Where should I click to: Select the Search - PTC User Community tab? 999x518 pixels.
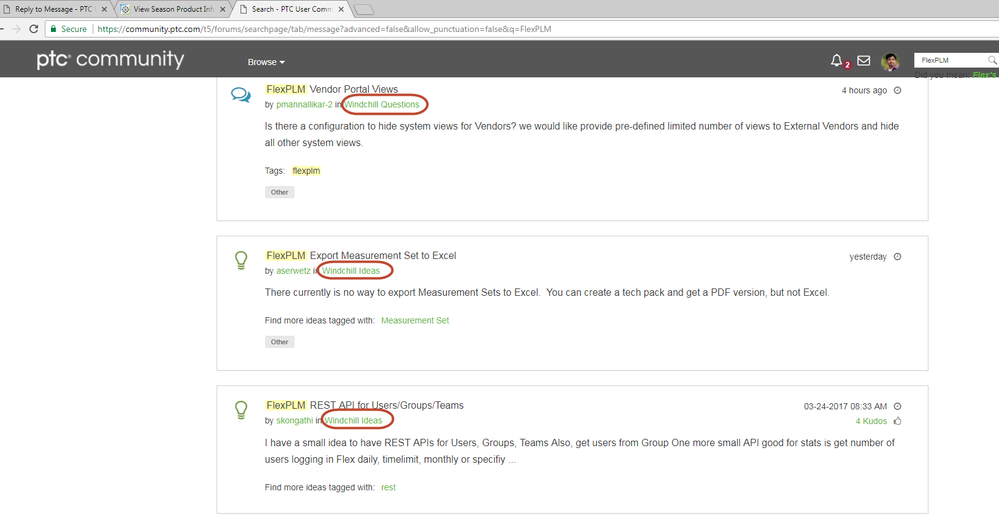[291, 9]
